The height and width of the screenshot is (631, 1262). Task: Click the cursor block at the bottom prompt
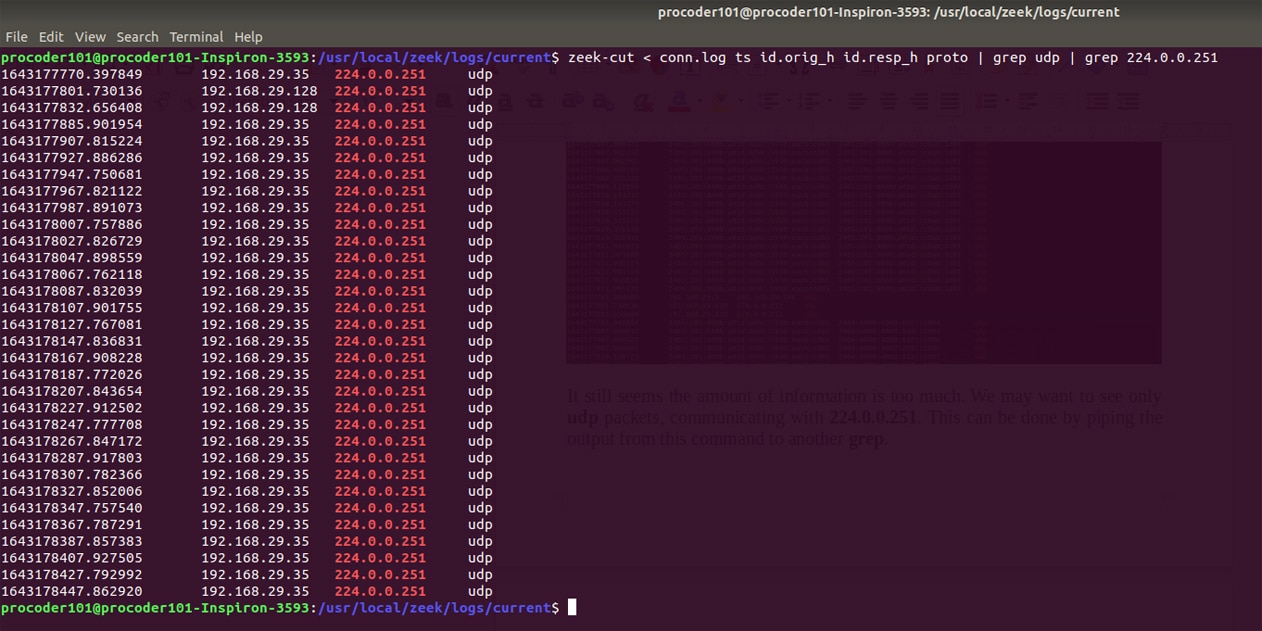coord(572,608)
